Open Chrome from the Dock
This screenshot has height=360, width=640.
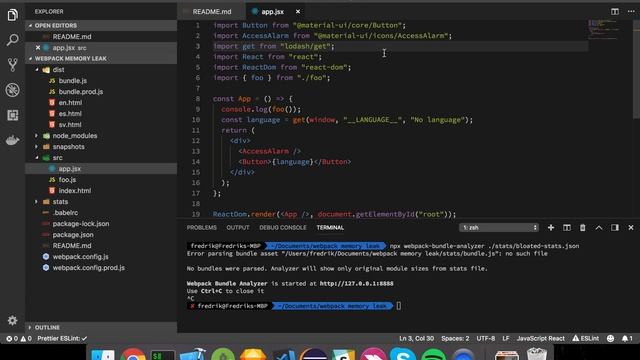(x=133, y=354)
